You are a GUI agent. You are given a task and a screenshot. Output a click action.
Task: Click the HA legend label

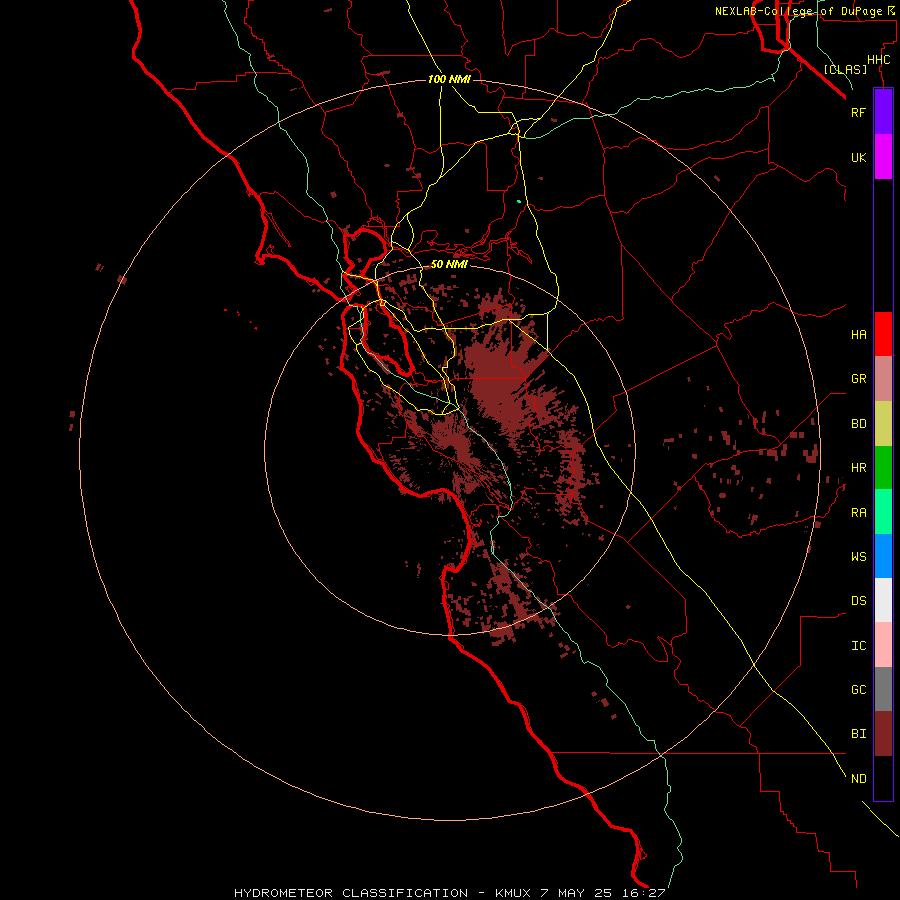(x=858, y=334)
